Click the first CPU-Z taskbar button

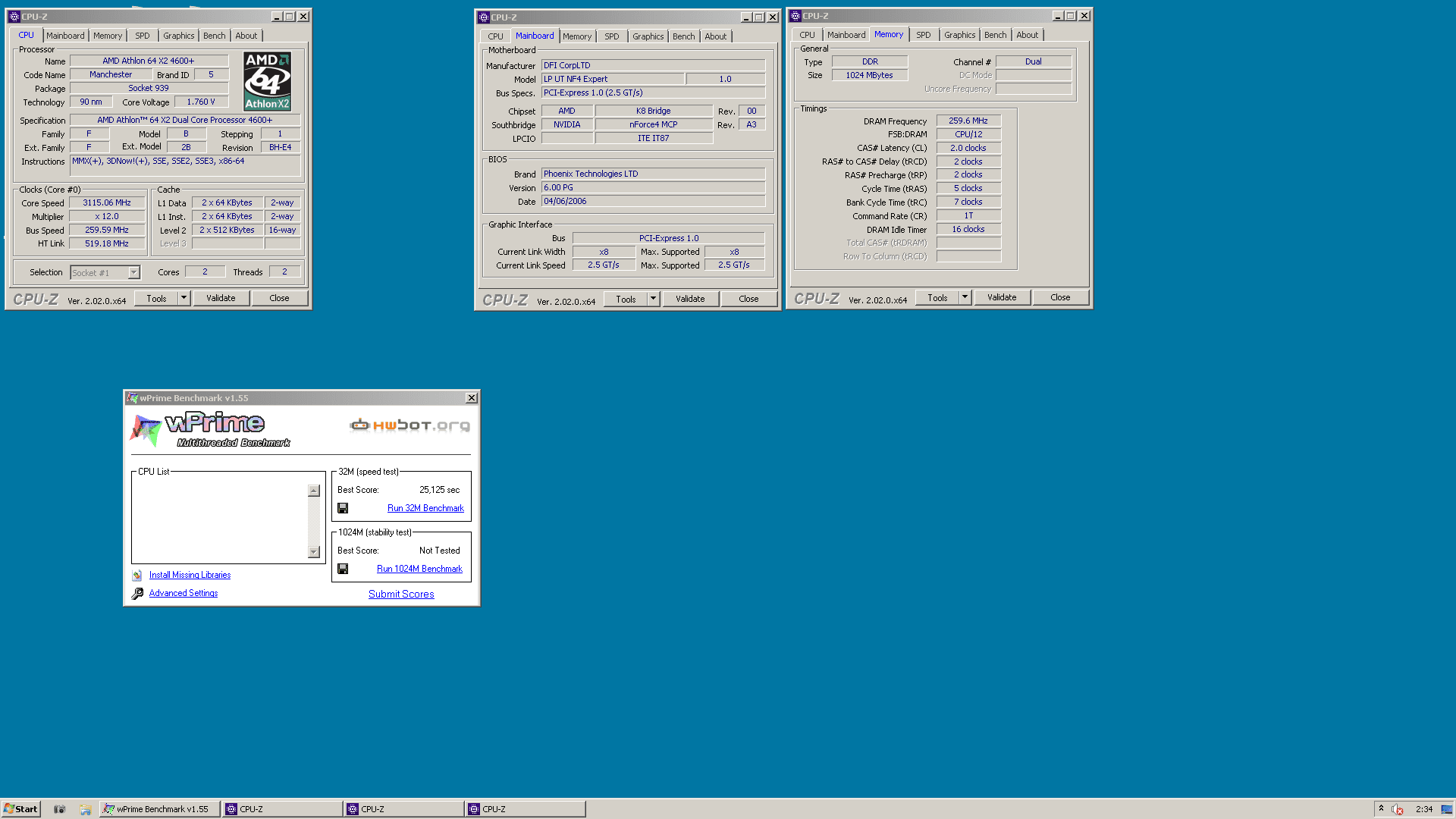click(282, 809)
